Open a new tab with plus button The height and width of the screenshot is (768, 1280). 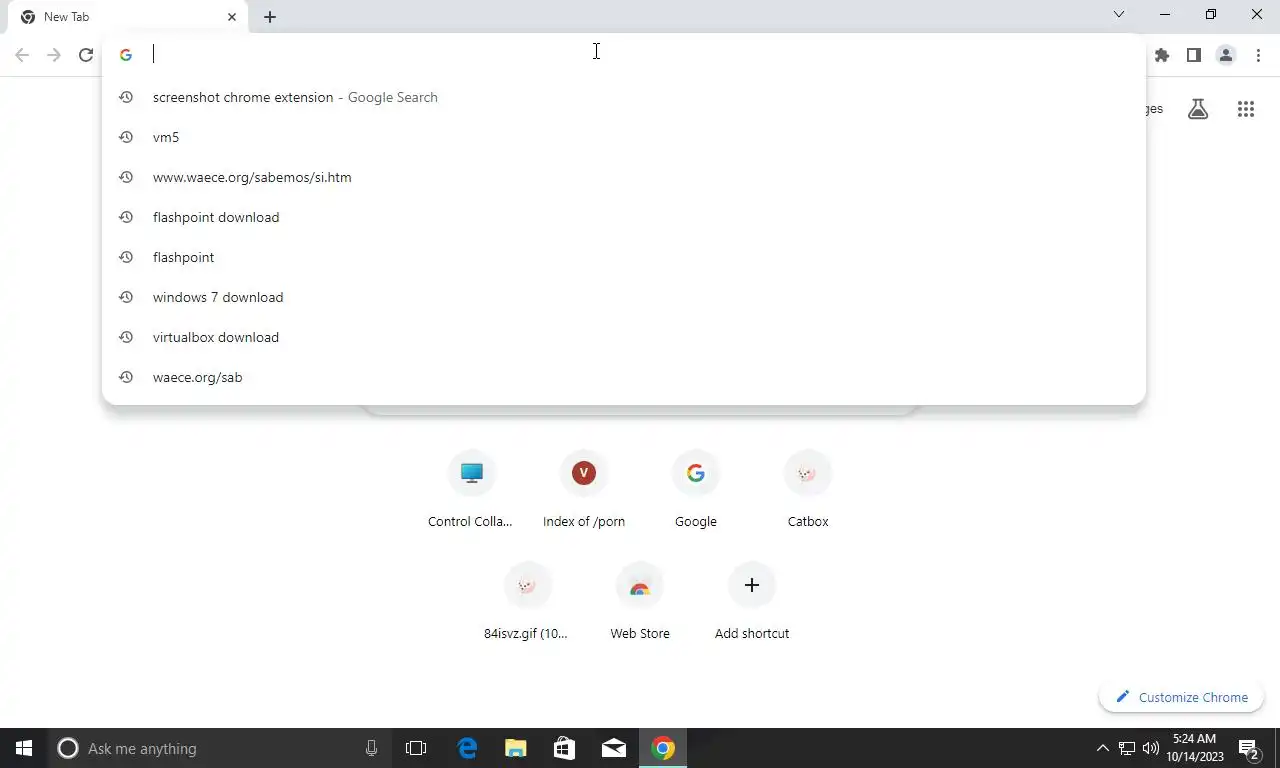(270, 17)
